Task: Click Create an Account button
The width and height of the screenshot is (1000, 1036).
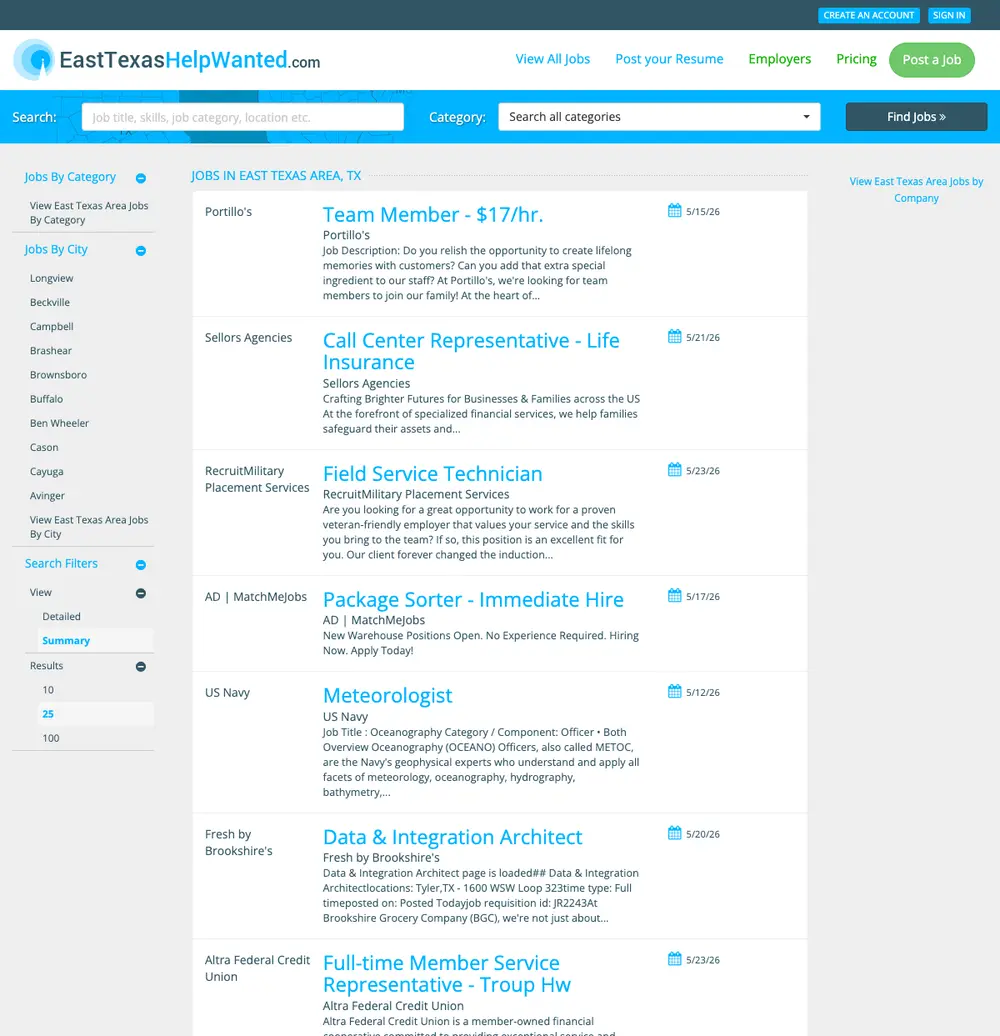Action: pyautogui.click(x=869, y=15)
